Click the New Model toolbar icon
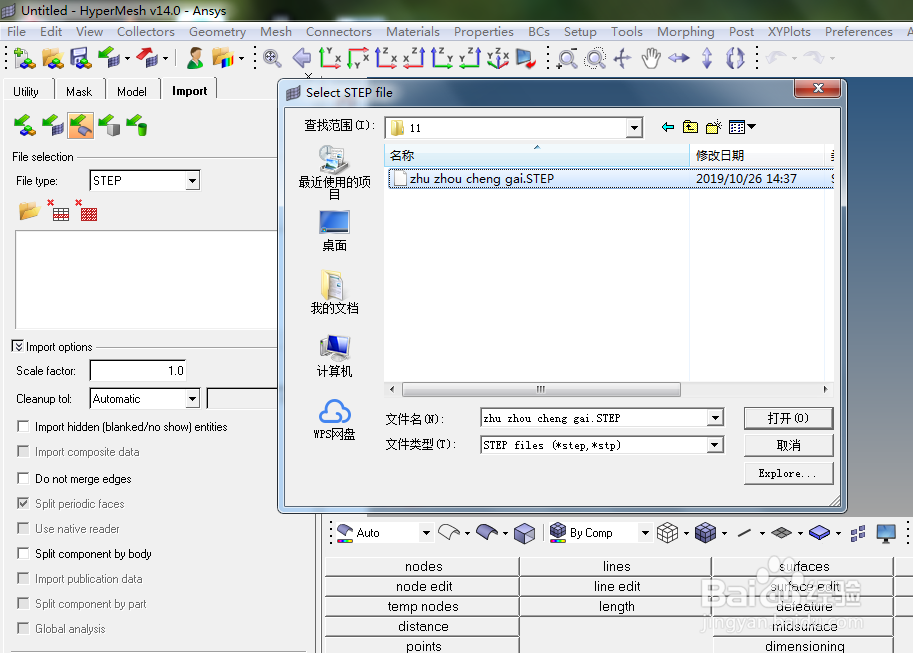Image resolution: width=913 pixels, height=653 pixels. pyautogui.click(x=24, y=58)
